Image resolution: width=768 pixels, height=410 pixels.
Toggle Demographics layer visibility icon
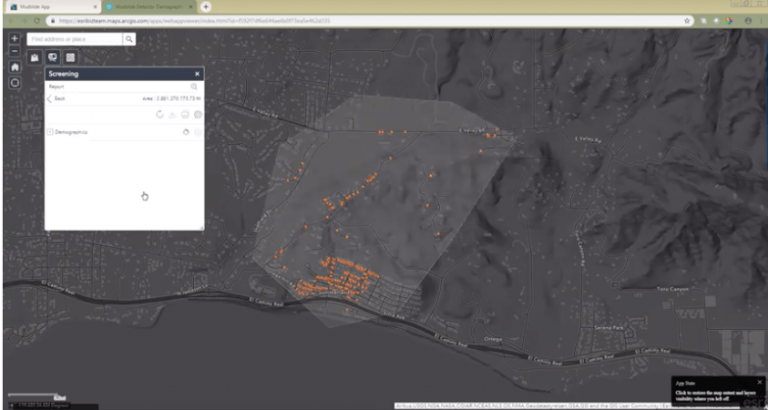pyautogui.click(x=186, y=132)
